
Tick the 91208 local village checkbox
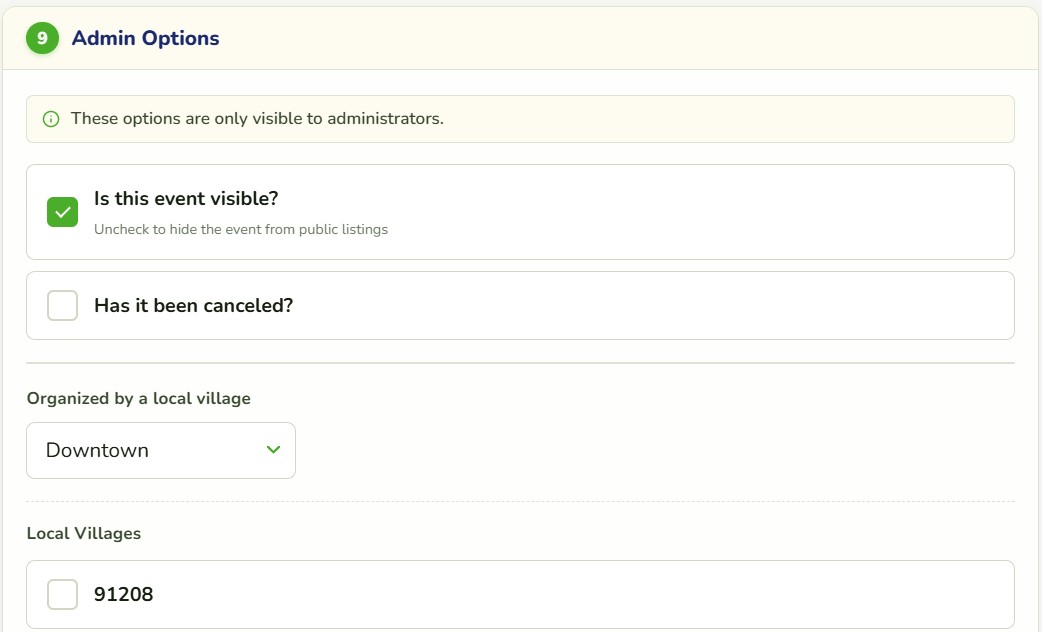click(62, 594)
